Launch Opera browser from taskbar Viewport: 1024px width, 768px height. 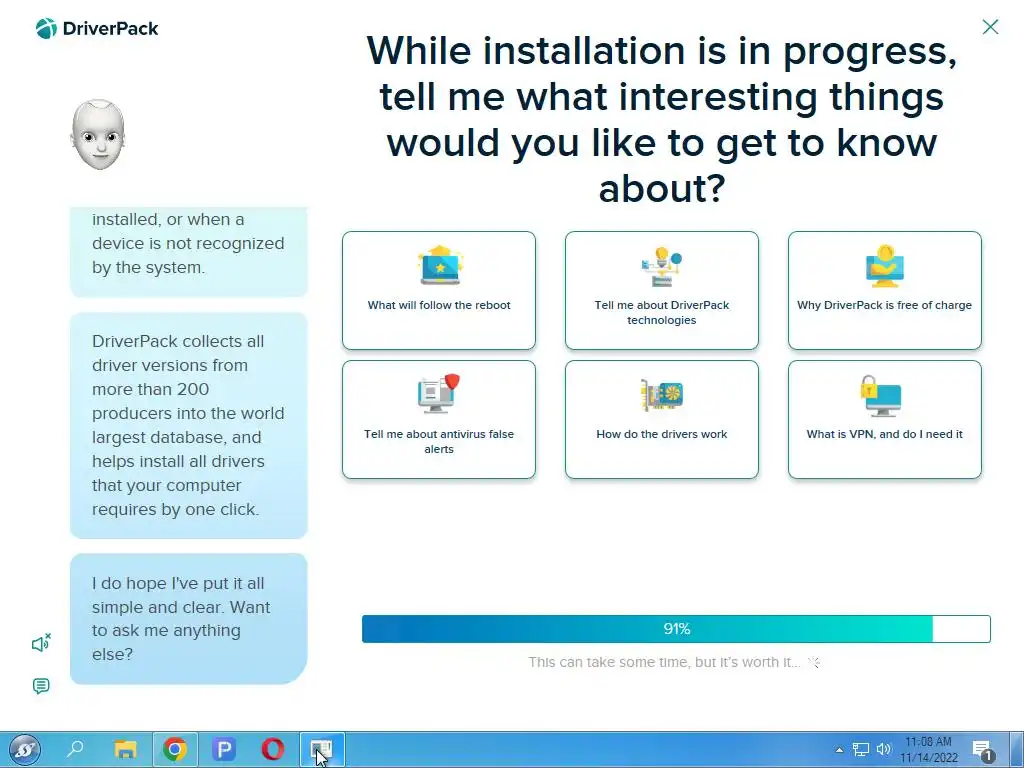[273, 749]
